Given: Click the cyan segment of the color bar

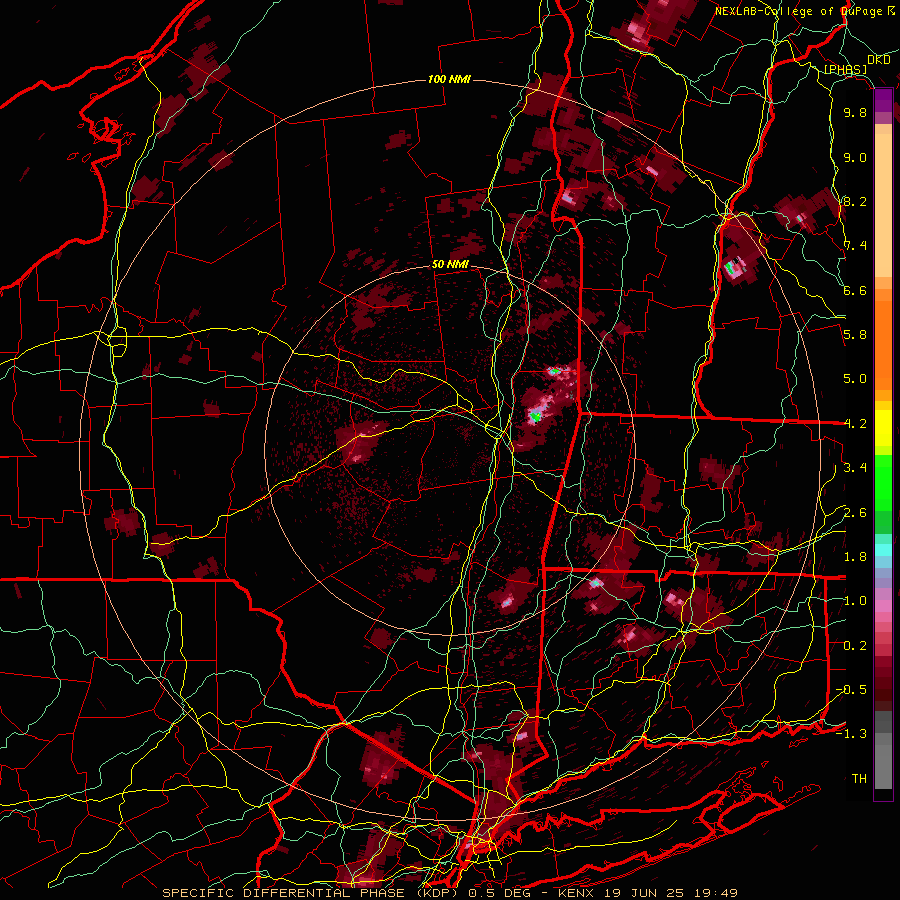Looking at the screenshot, I should (883, 550).
